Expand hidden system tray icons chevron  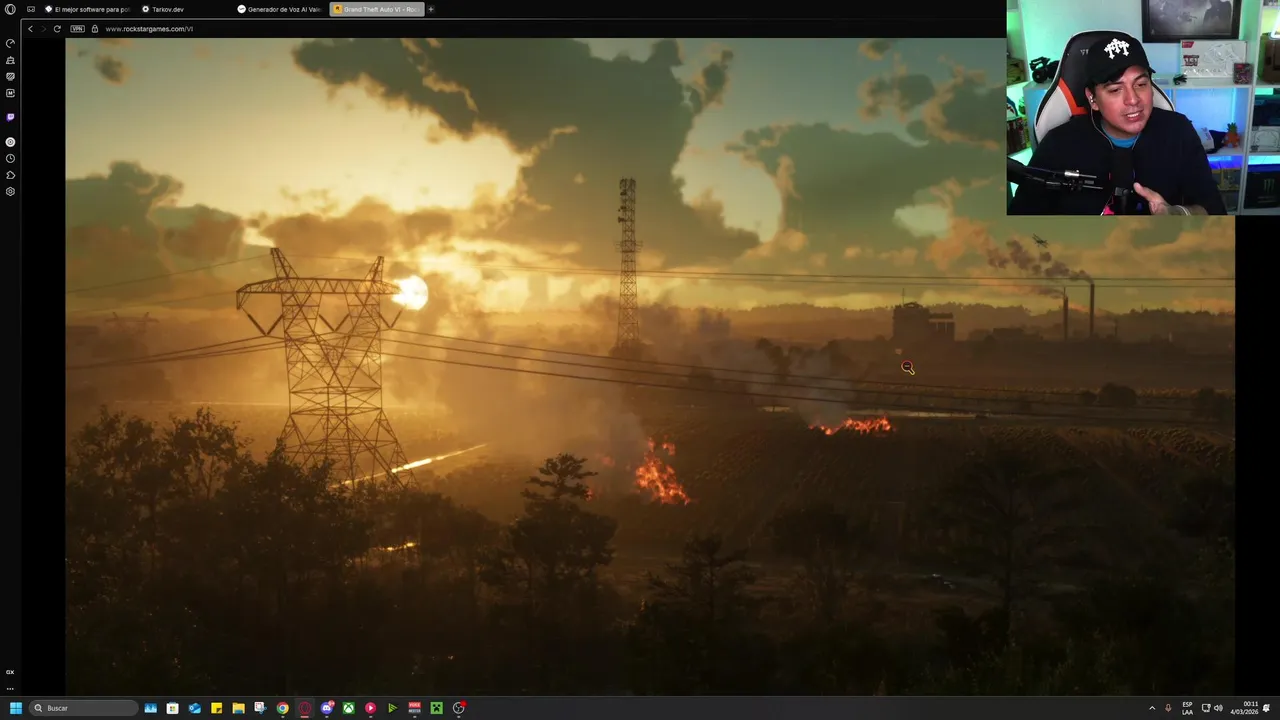click(x=1152, y=708)
